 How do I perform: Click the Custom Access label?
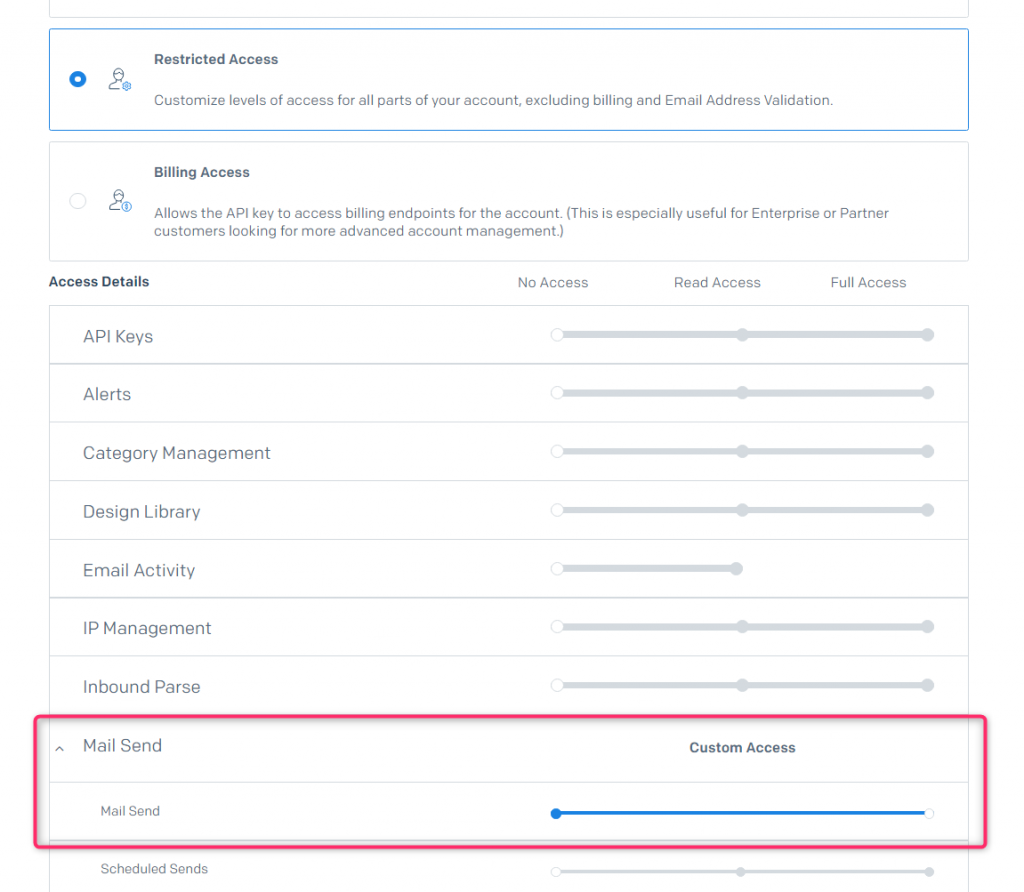click(742, 747)
